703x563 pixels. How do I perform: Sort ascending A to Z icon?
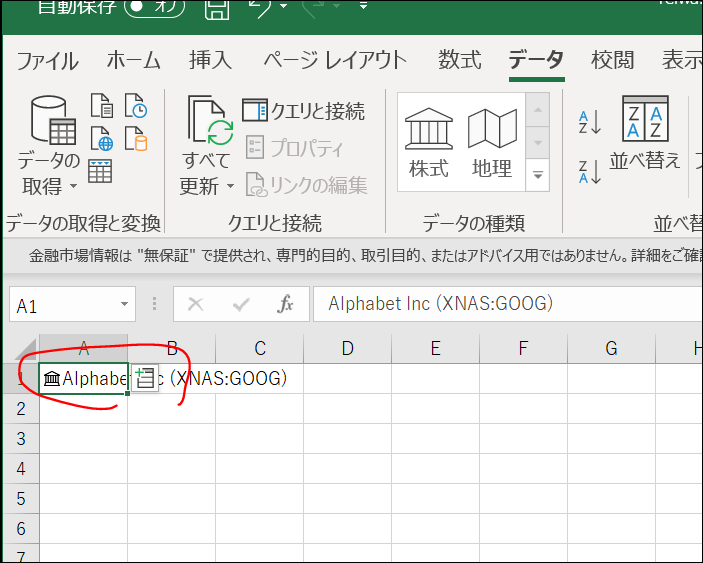(589, 122)
